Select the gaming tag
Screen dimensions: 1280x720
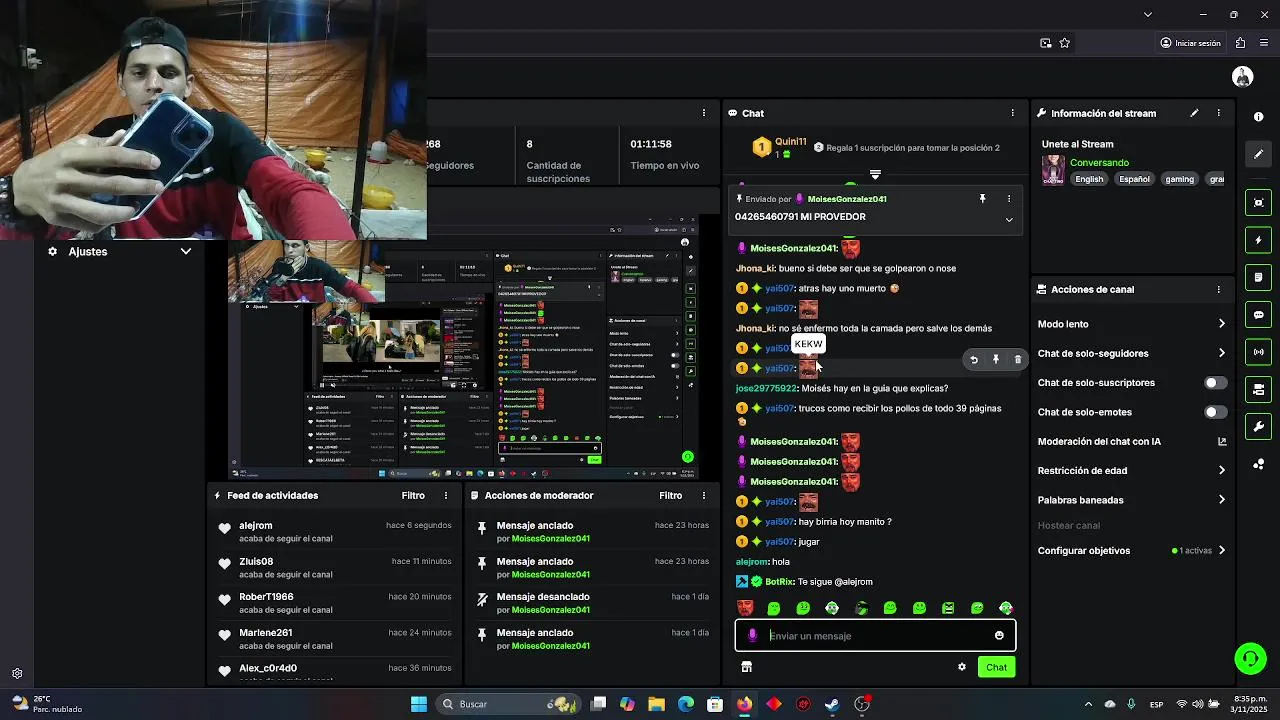(1179, 179)
